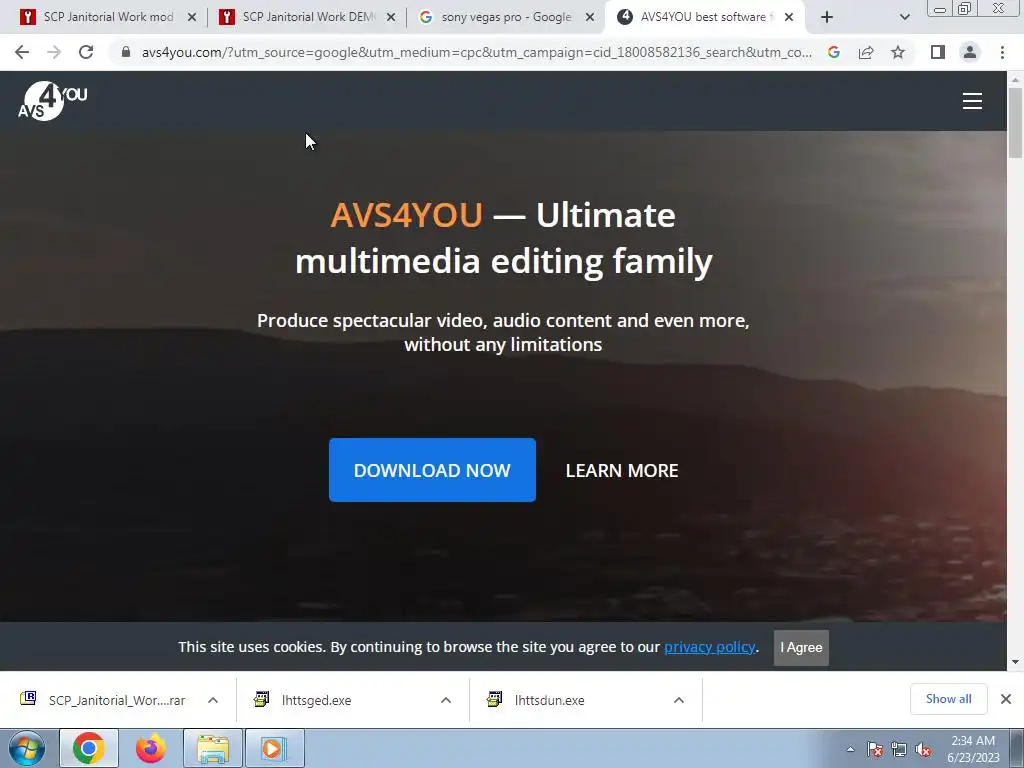Screen dimensions: 1024x768
Task: Click the network tray icon
Action: (899, 749)
